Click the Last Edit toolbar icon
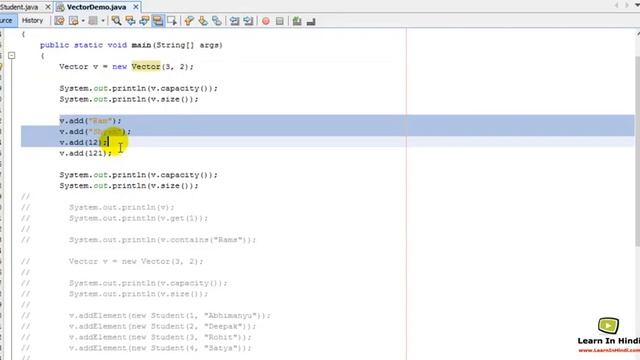This screenshot has width=640, height=360. coord(60,21)
